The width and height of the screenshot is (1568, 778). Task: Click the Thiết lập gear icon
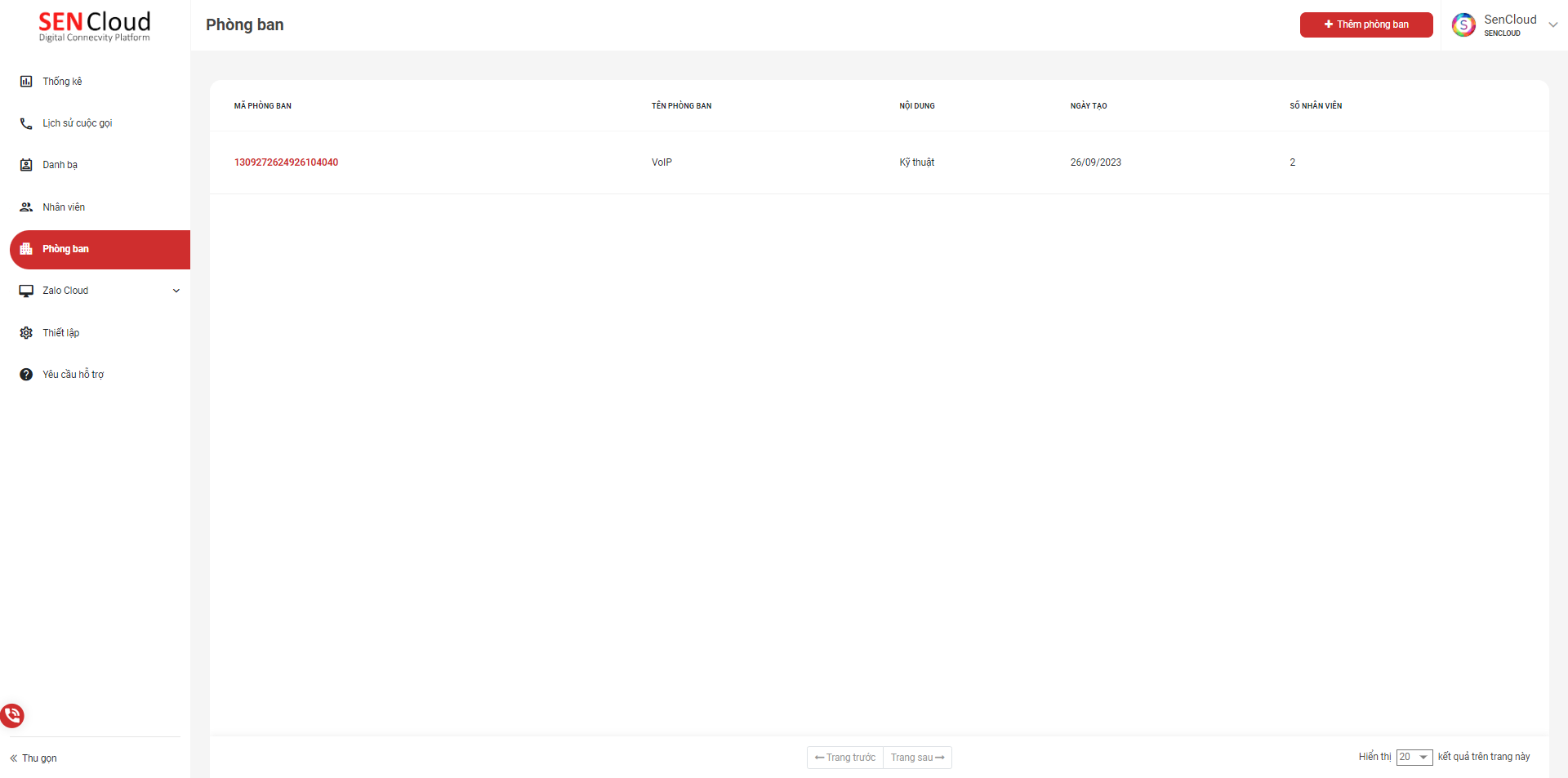26,333
